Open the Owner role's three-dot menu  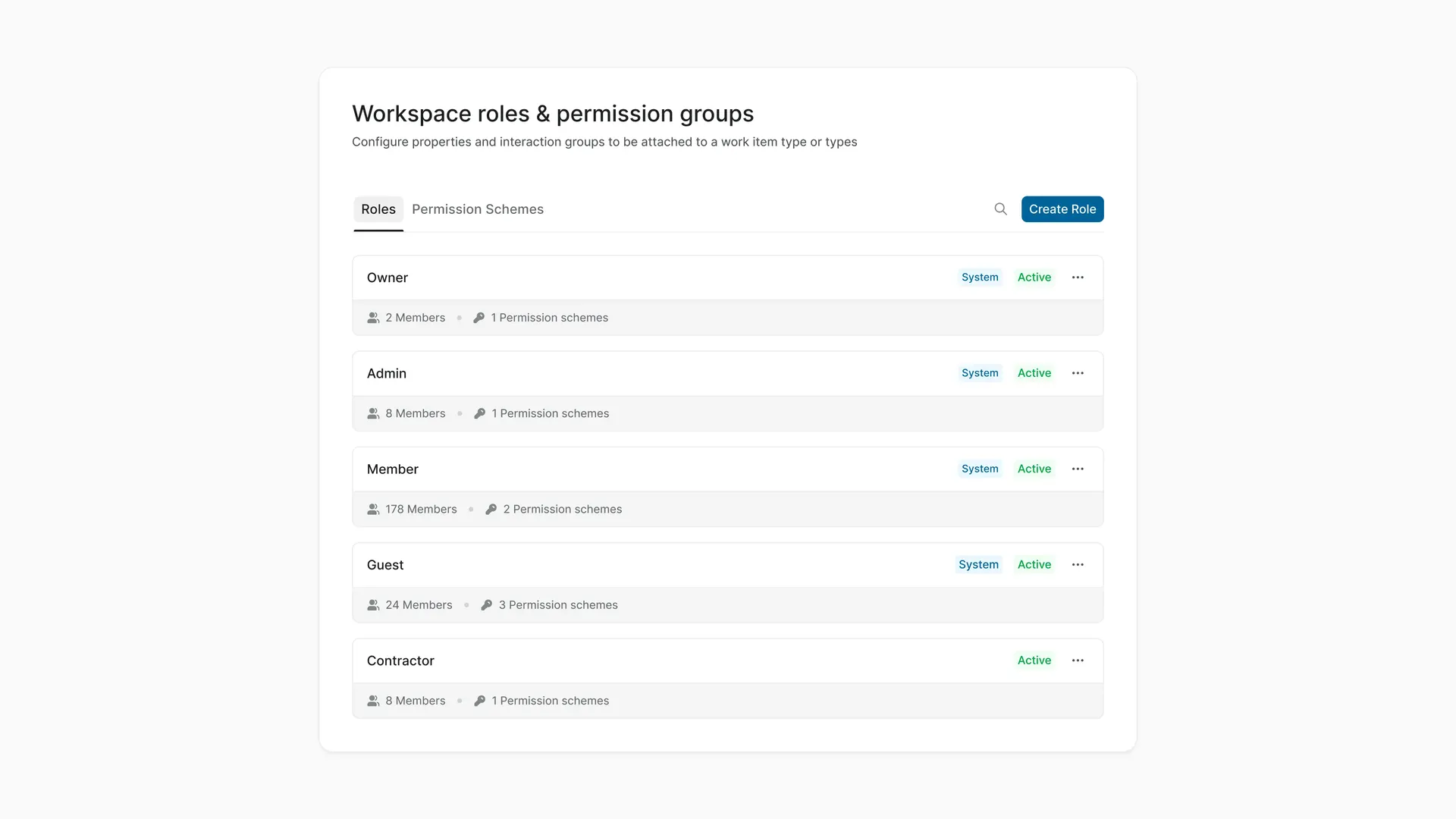coord(1078,278)
